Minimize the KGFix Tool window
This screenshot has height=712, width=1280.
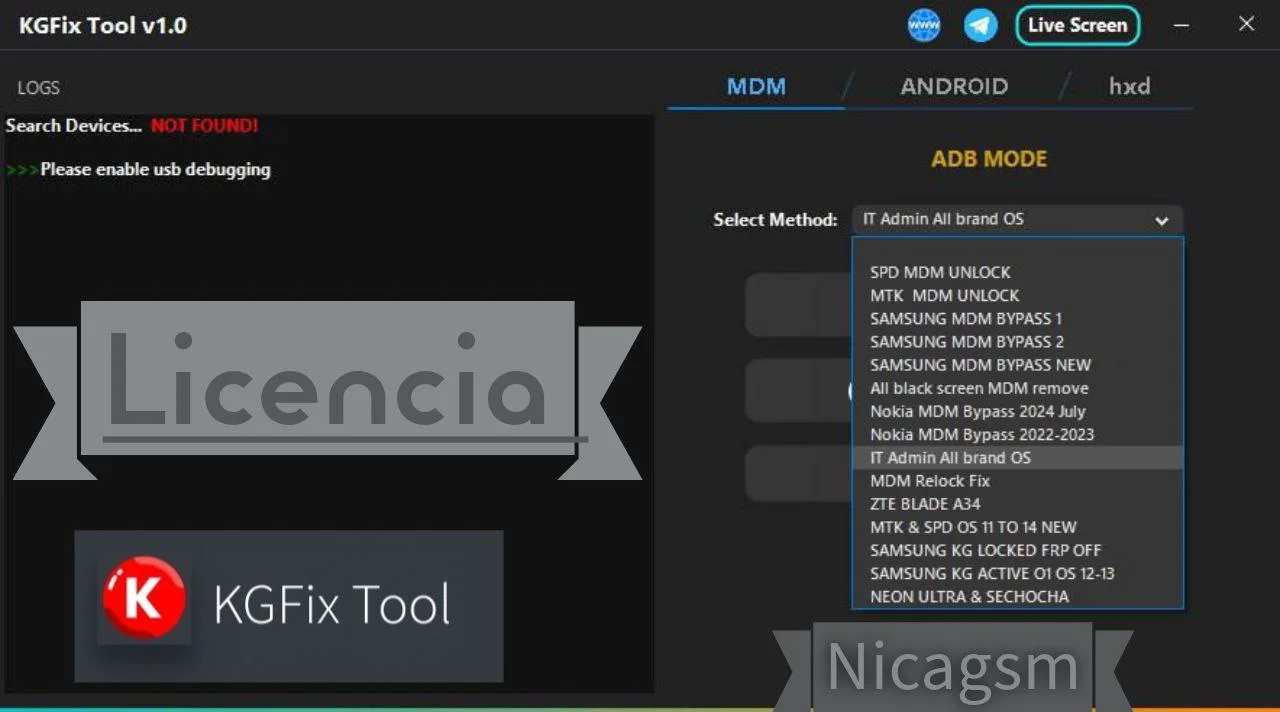pos(1181,25)
